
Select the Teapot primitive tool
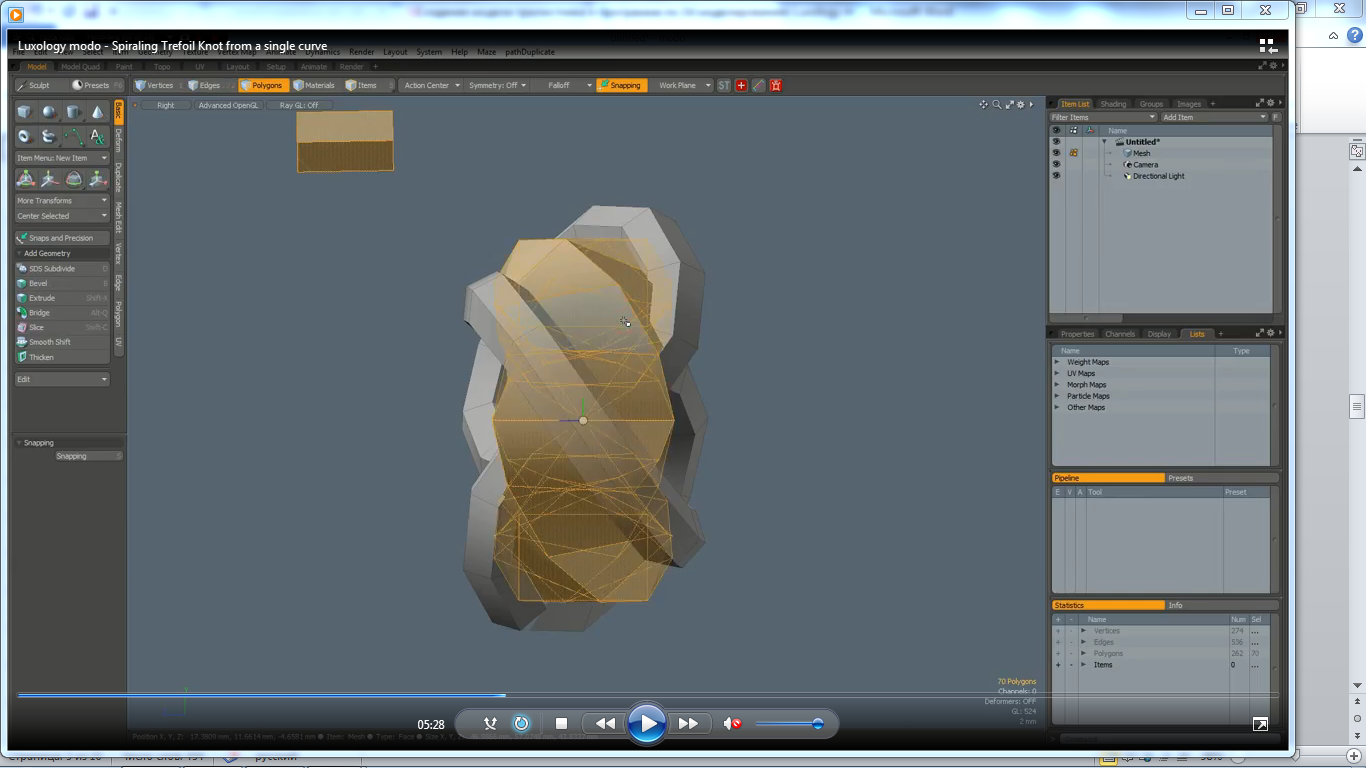point(49,136)
